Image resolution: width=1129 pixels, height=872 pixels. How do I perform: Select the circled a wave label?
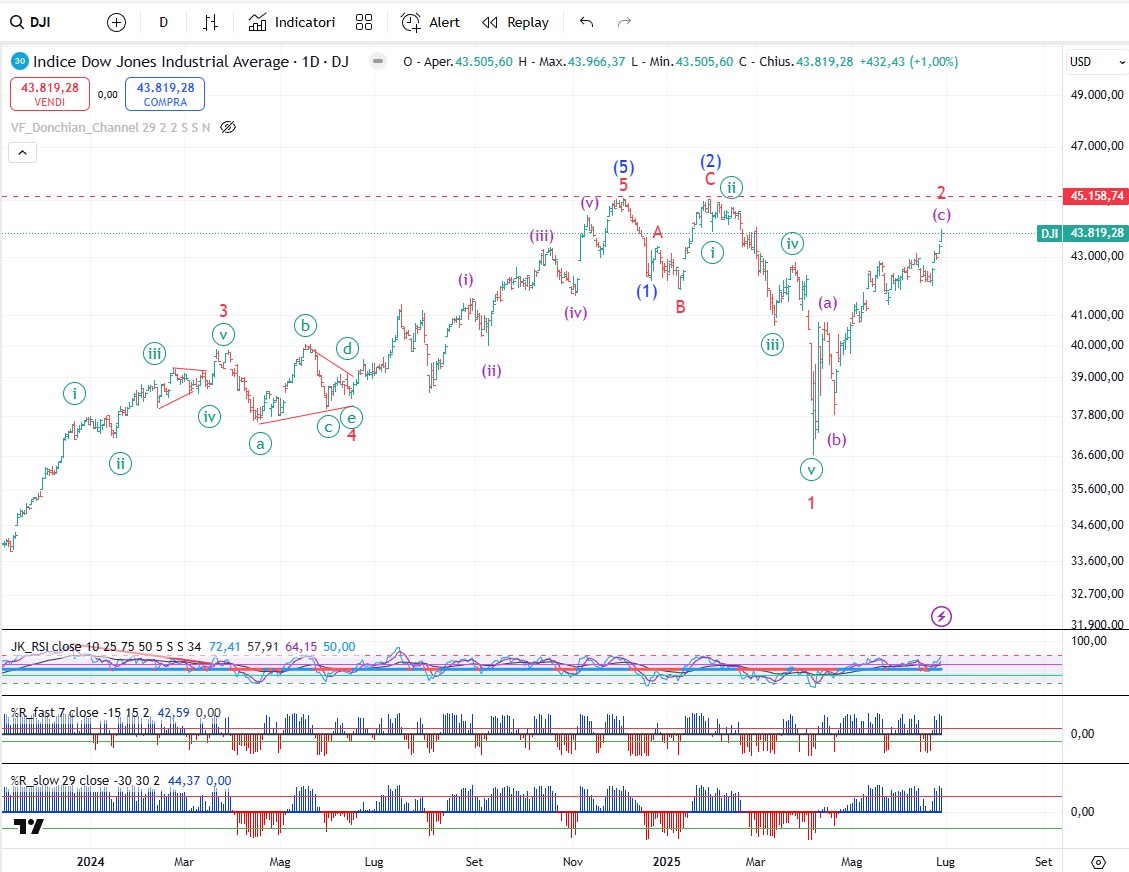click(x=261, y=444)
